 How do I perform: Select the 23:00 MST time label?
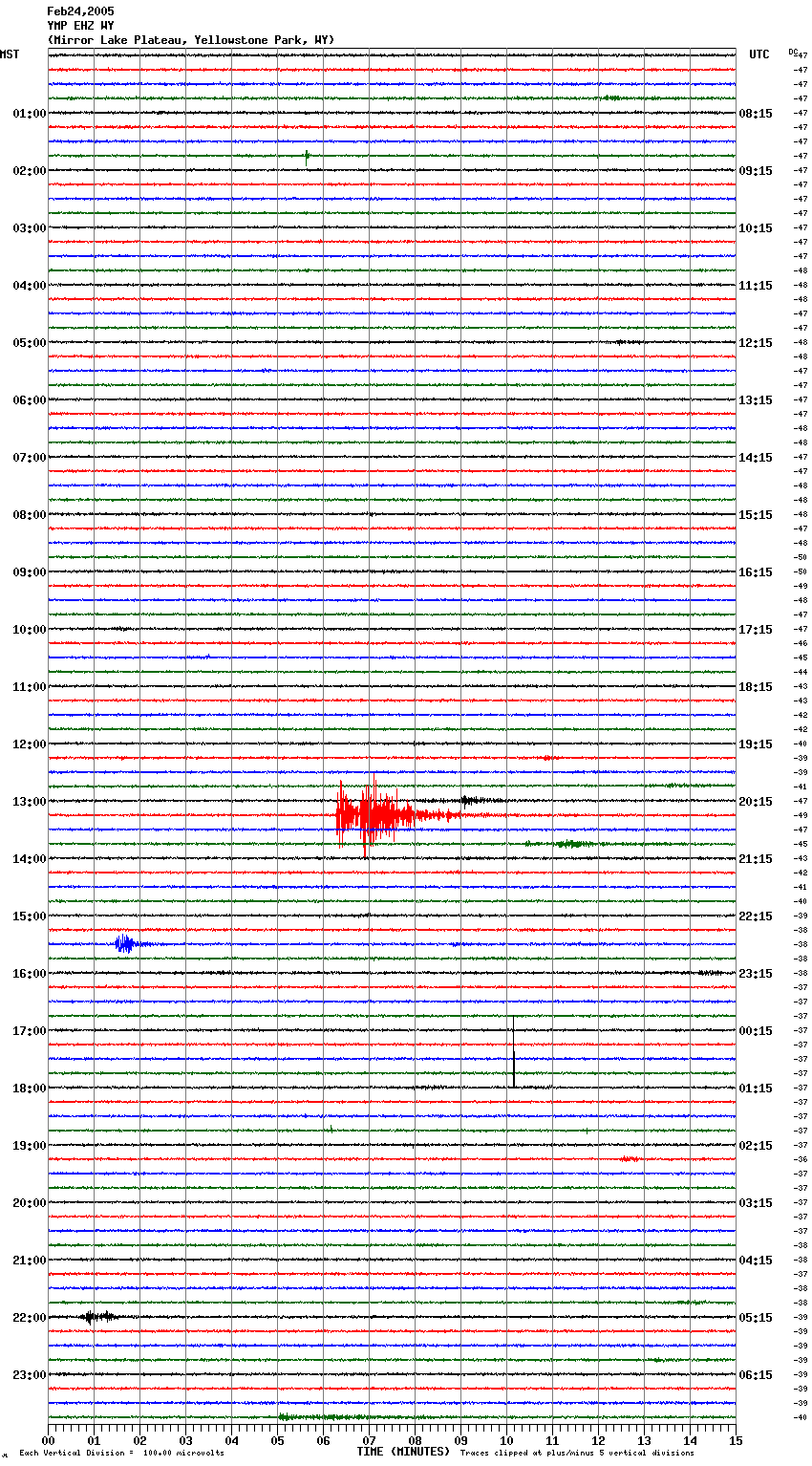click(x=30, y=1375)
